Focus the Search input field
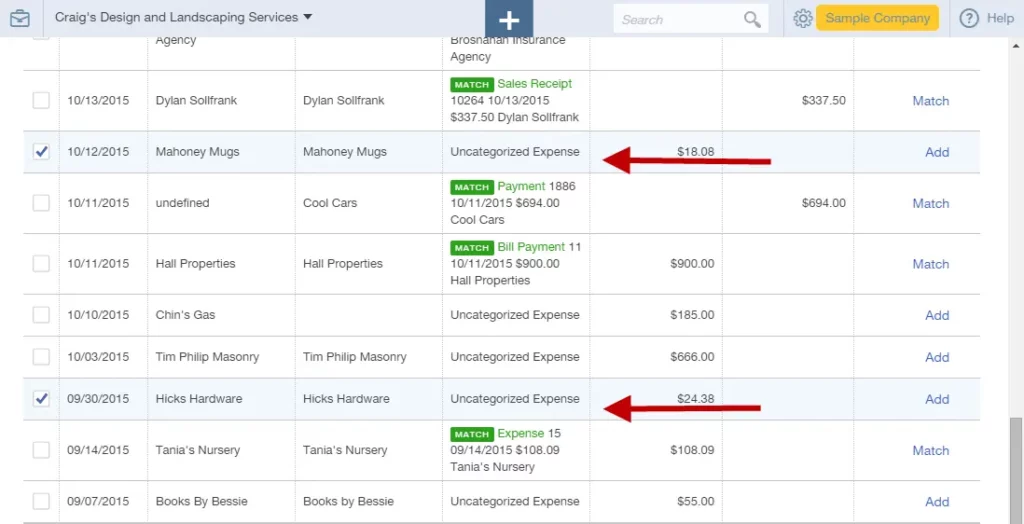The image size is (1024, 524). tap(679, 20)
